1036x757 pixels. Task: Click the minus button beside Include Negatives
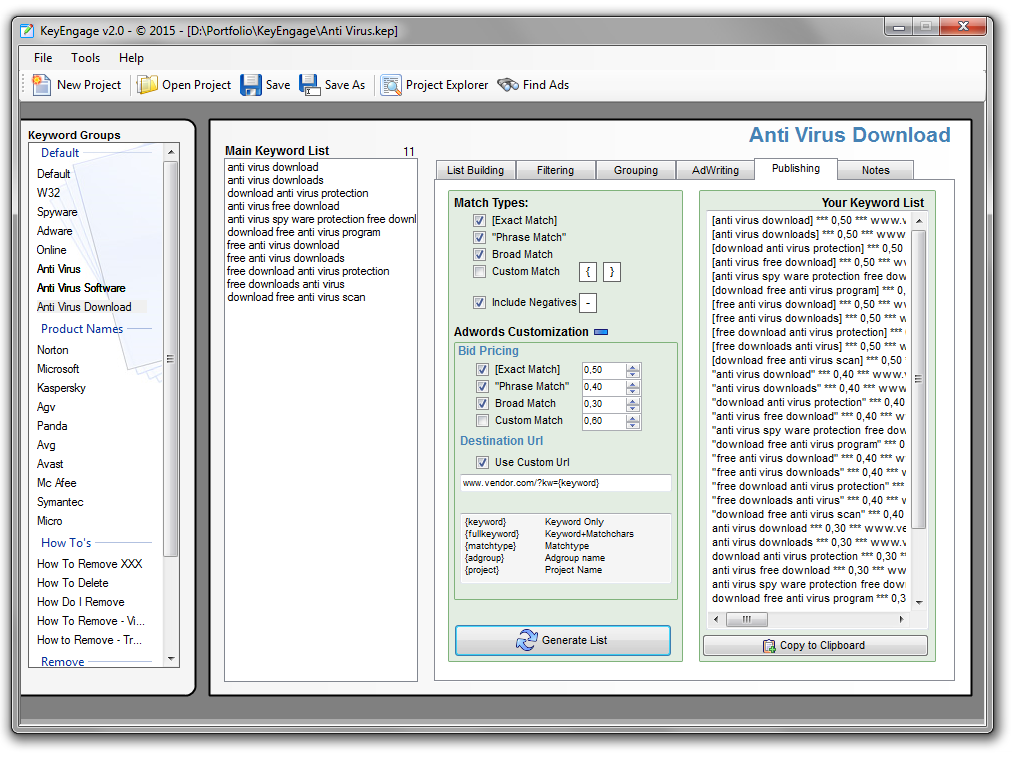tap(589, 303)
